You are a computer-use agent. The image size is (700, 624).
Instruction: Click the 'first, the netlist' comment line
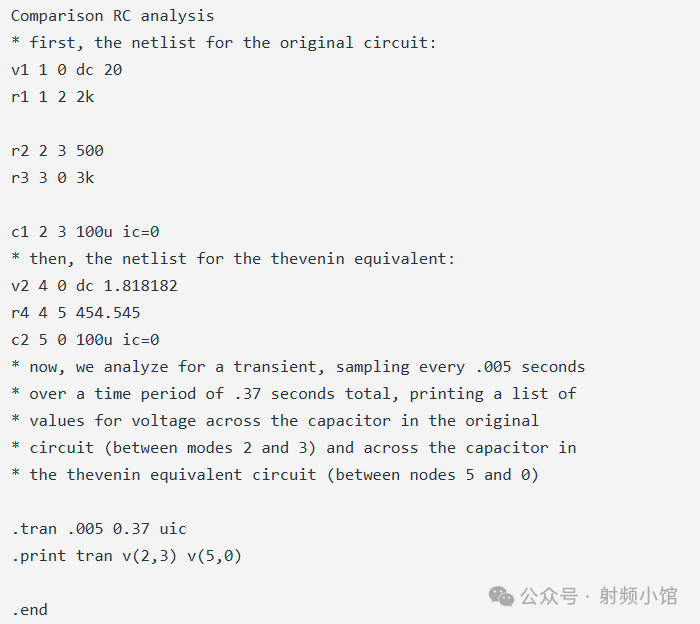[223, 43]
